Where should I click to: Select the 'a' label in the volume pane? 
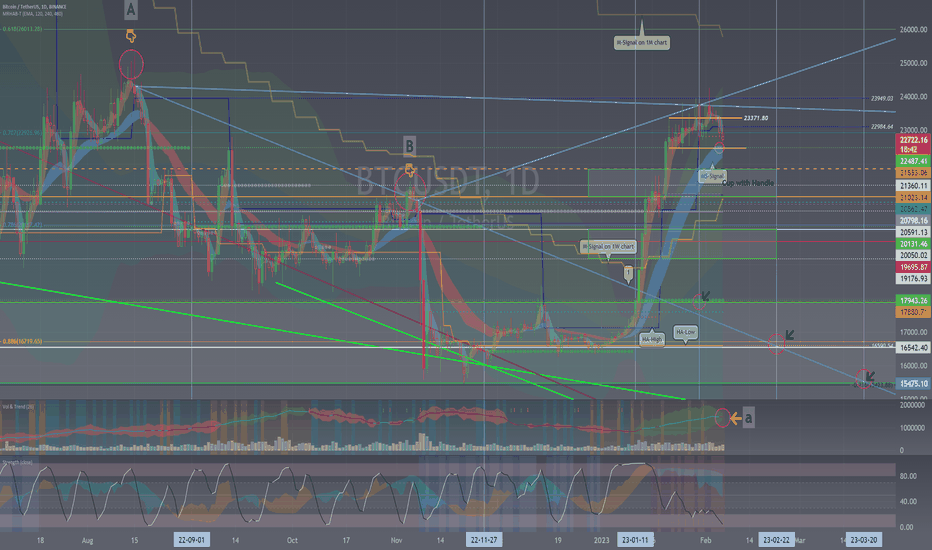click(x=748, y=418)
